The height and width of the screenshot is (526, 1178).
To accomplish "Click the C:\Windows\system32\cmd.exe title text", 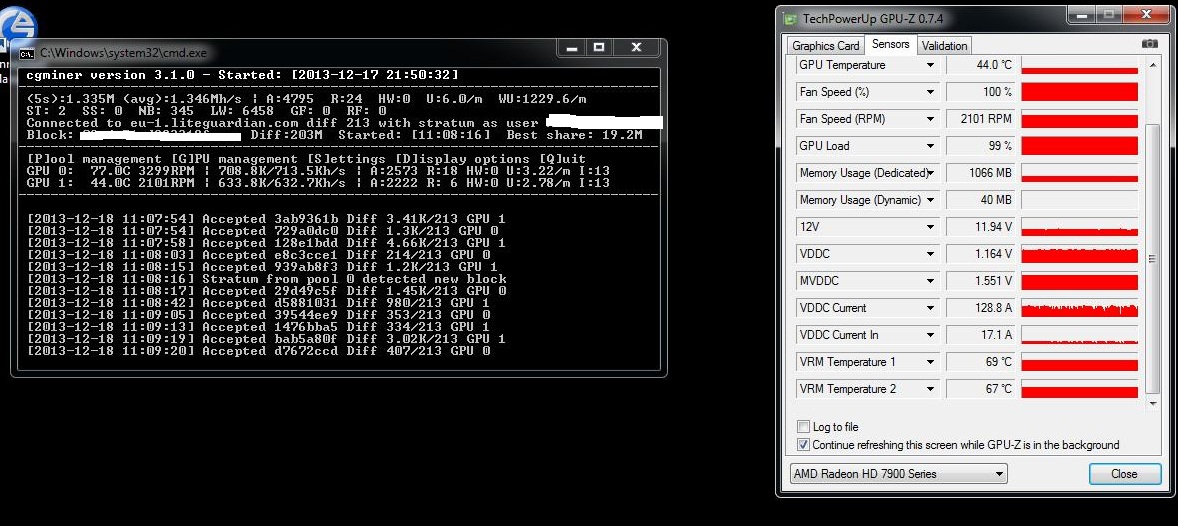I will tap(123, 53).
